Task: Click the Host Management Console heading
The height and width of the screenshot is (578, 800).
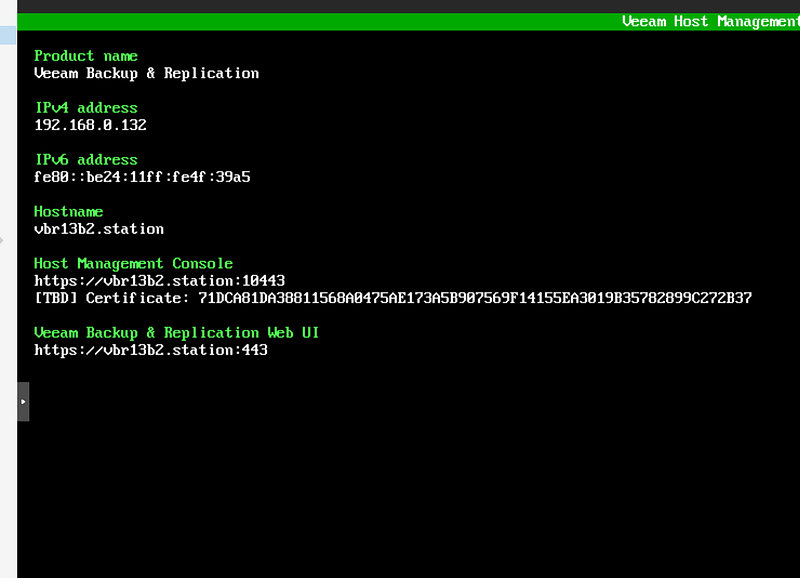Action: (x=133, y=264)
